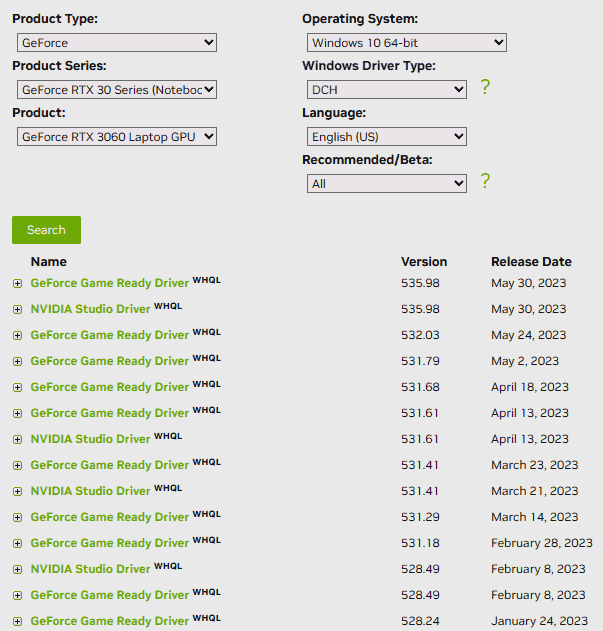Expand the Studio Driver 531.61 row
Image resolution: width=603 pixels, height=631 pixels.
pyautogui.click(x=17, y=439)
